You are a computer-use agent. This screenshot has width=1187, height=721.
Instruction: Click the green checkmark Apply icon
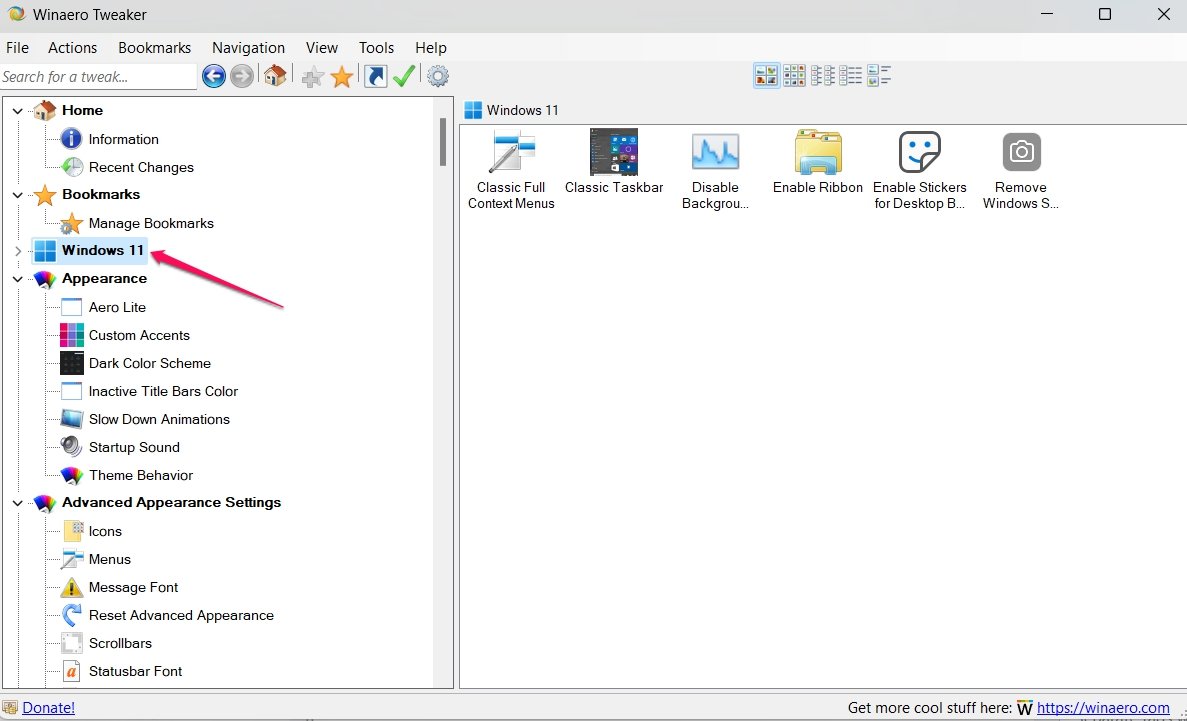[404, 76]
